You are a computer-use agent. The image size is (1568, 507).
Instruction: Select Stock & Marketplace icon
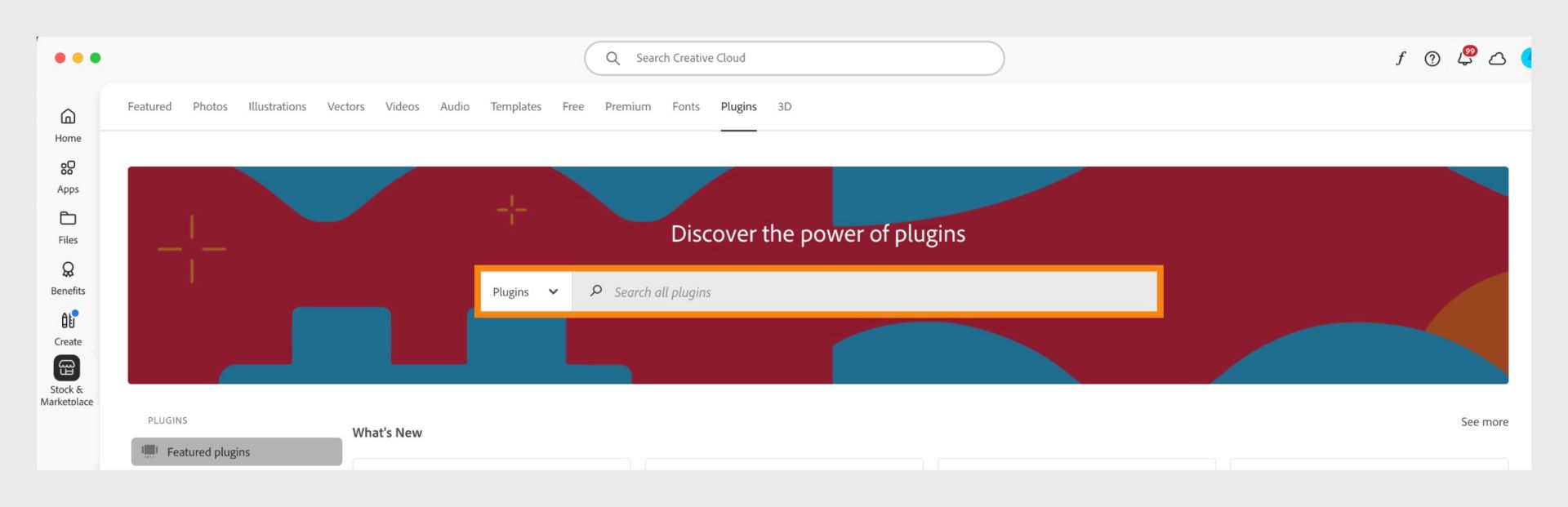click(x=67, y=367)
